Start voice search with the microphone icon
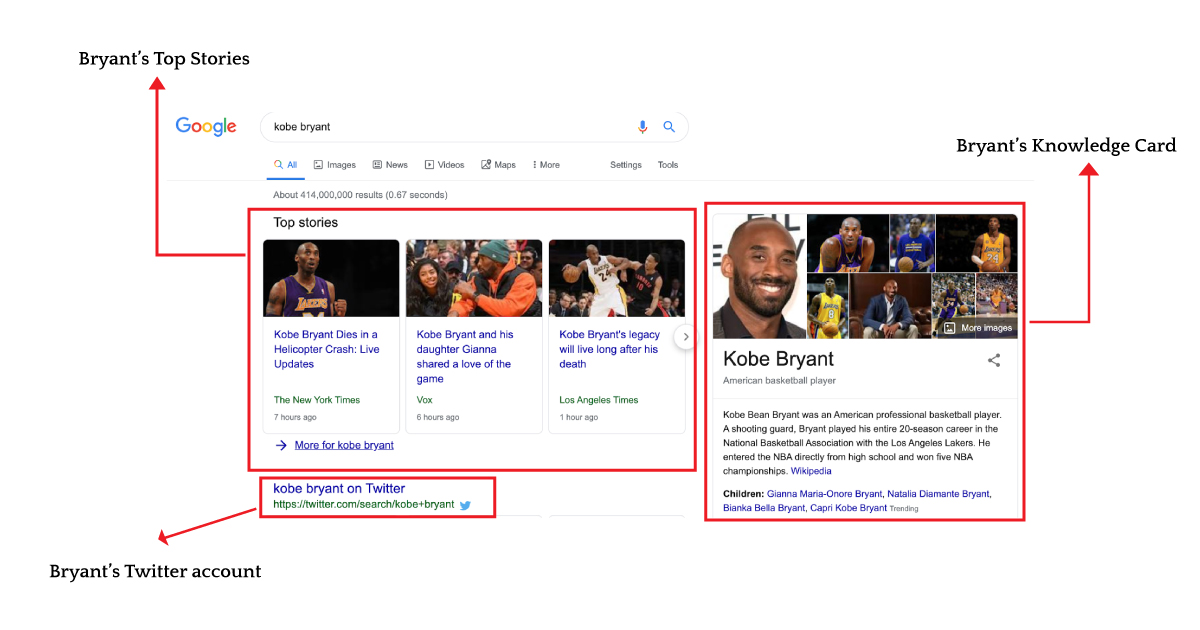1200x630 pixels. 643,127
